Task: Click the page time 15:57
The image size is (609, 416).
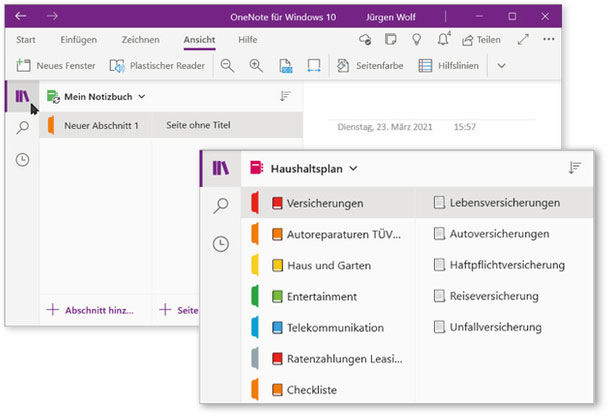Action: [465, 127]
